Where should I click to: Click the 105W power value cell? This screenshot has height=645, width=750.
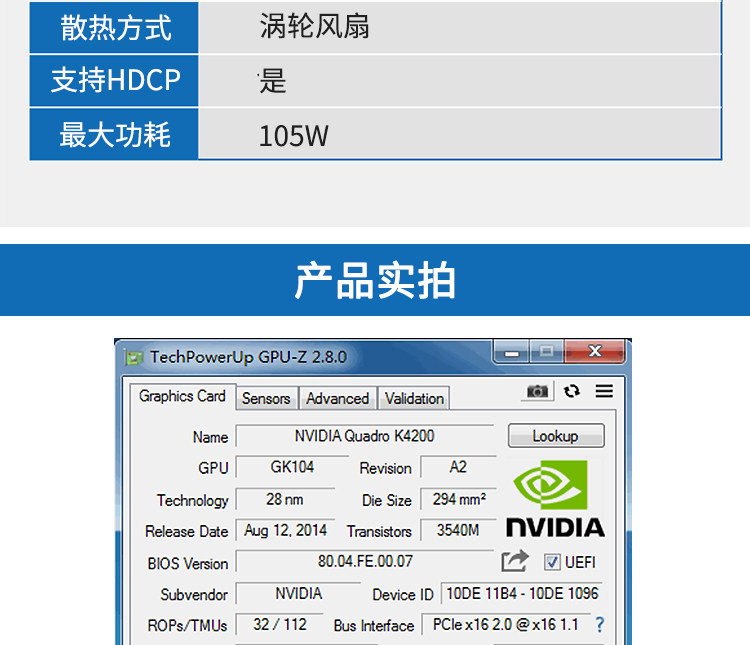460,134
